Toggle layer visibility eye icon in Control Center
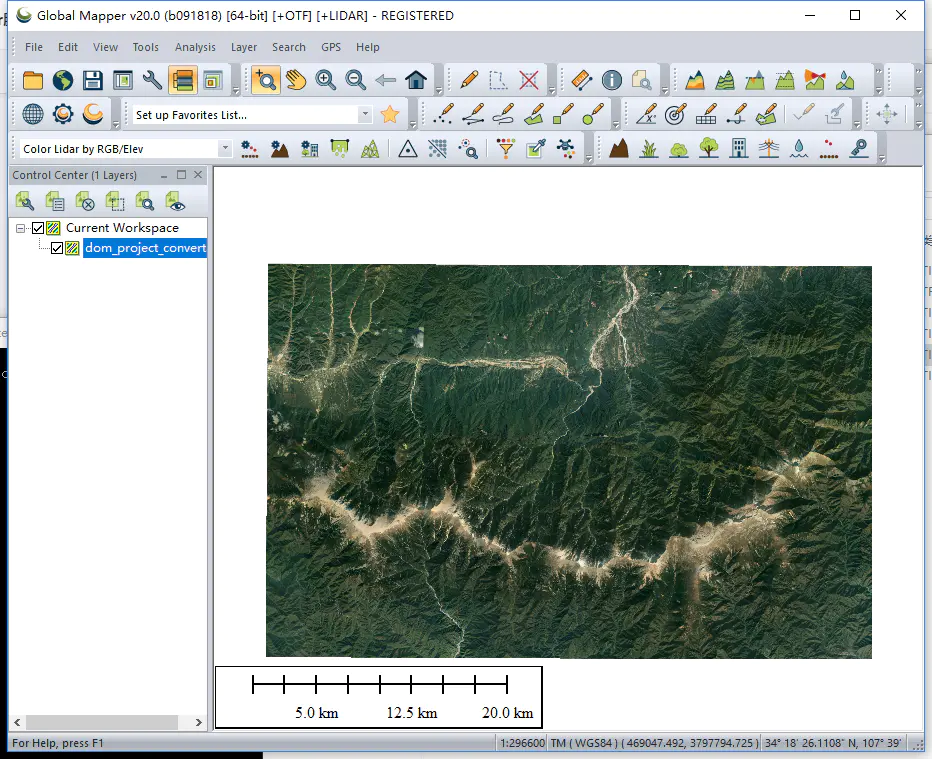The image size is (932, 759). coord(177,202)
